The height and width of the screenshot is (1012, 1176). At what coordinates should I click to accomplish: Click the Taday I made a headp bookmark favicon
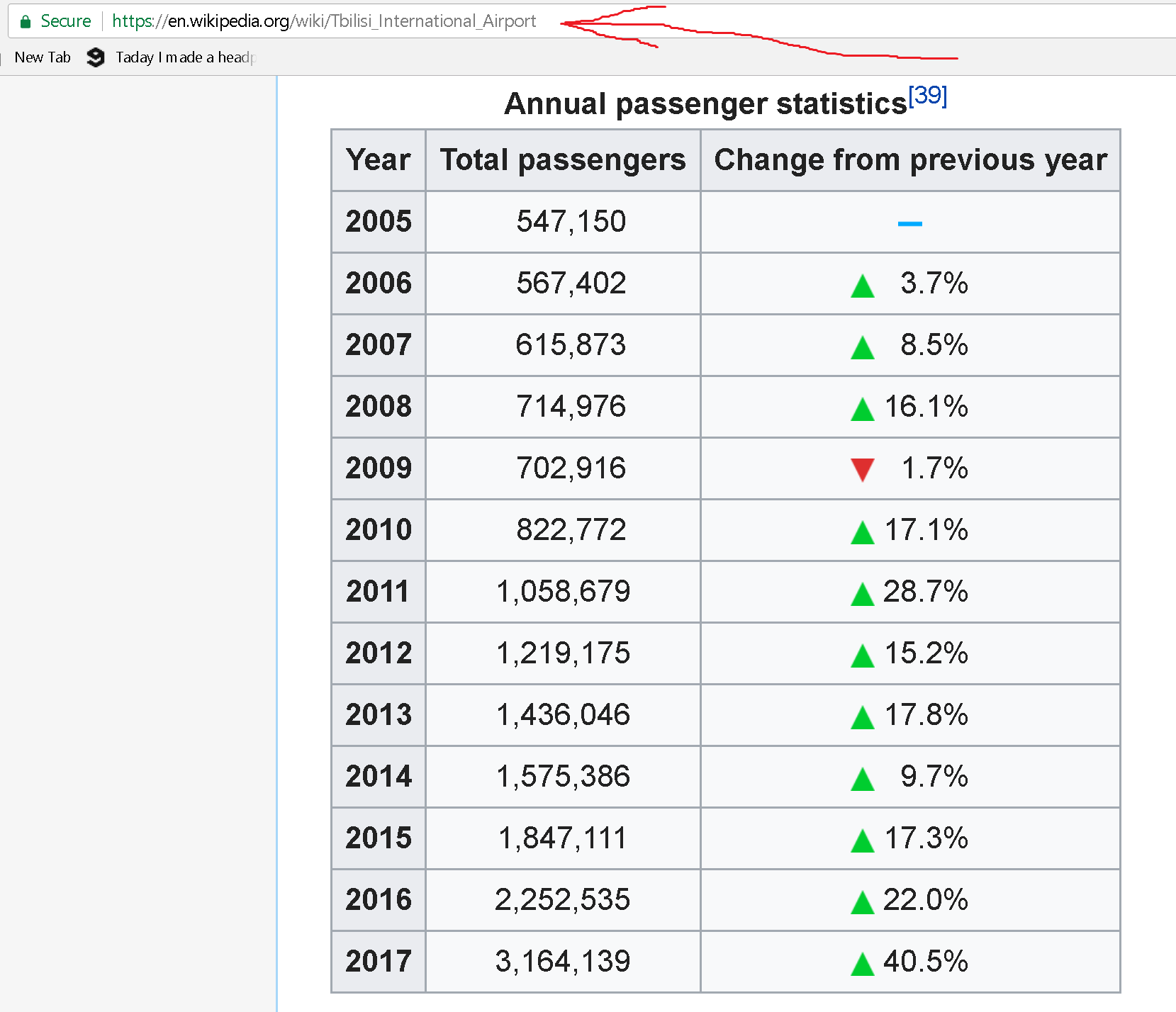point(96,57)
